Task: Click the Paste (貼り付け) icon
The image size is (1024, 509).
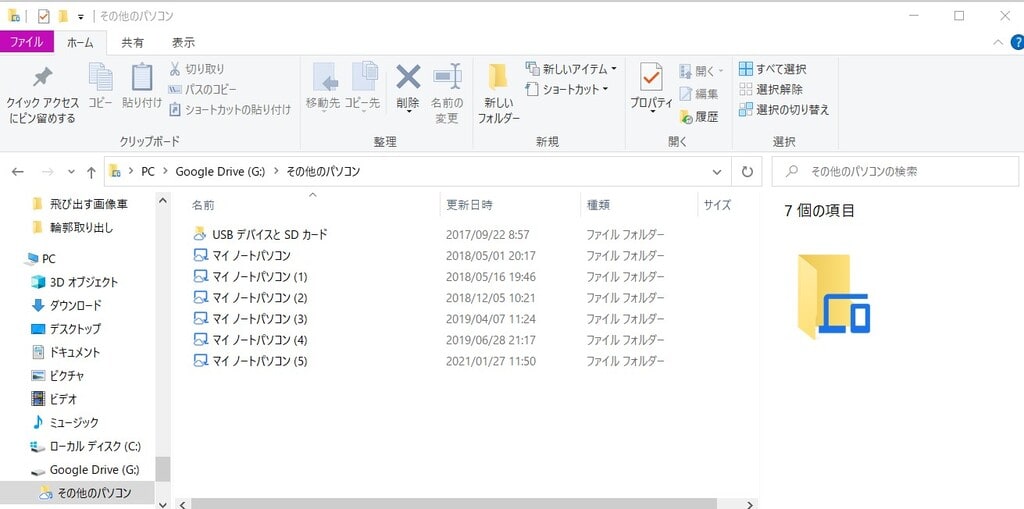Action: pos(142,86)
